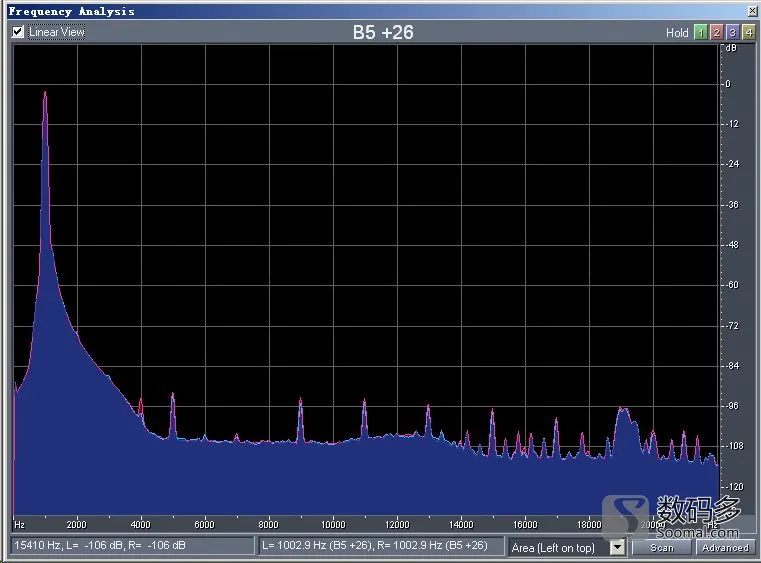This screenshot has width=761, height=563.
Task: Click Hold button 1 (green)
Action: coord(700,33)
